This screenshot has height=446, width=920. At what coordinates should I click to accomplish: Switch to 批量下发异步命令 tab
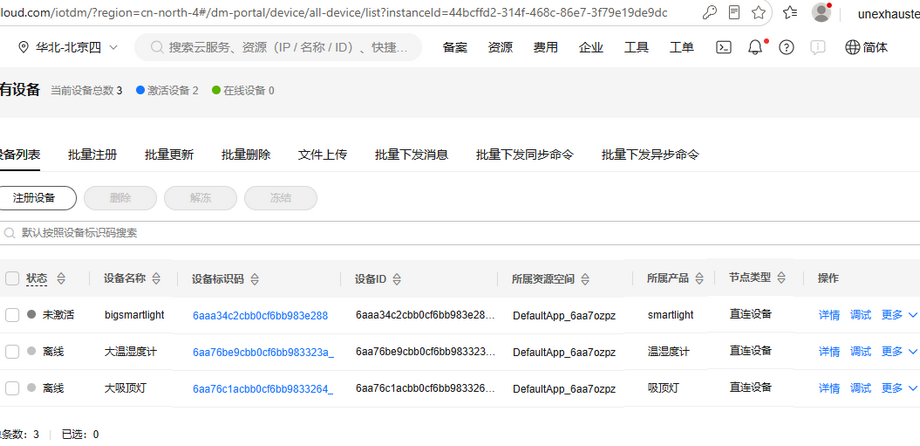(x=650, y=155)
